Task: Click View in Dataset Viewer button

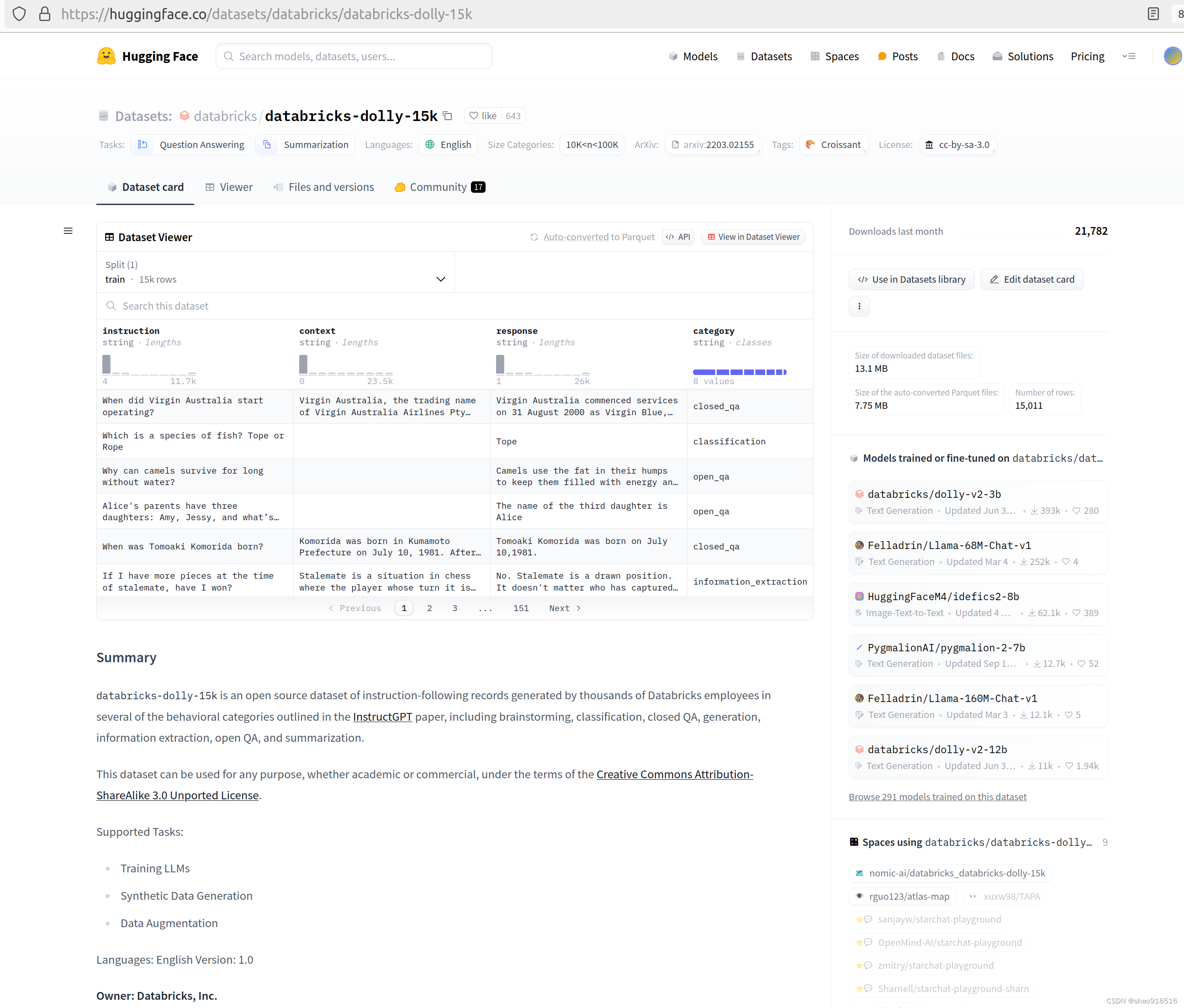Action: click(753, 237)
